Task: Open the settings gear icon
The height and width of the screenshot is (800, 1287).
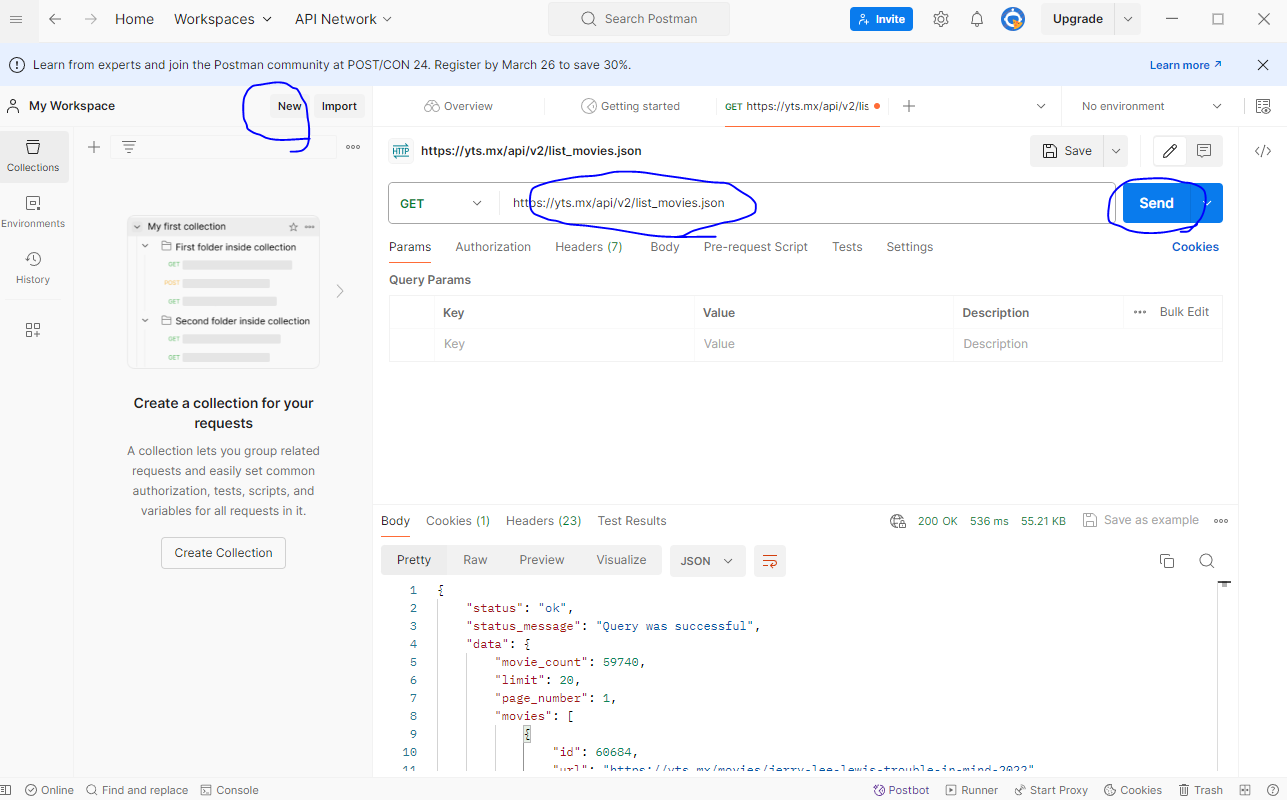Action: tap(941, 19)
